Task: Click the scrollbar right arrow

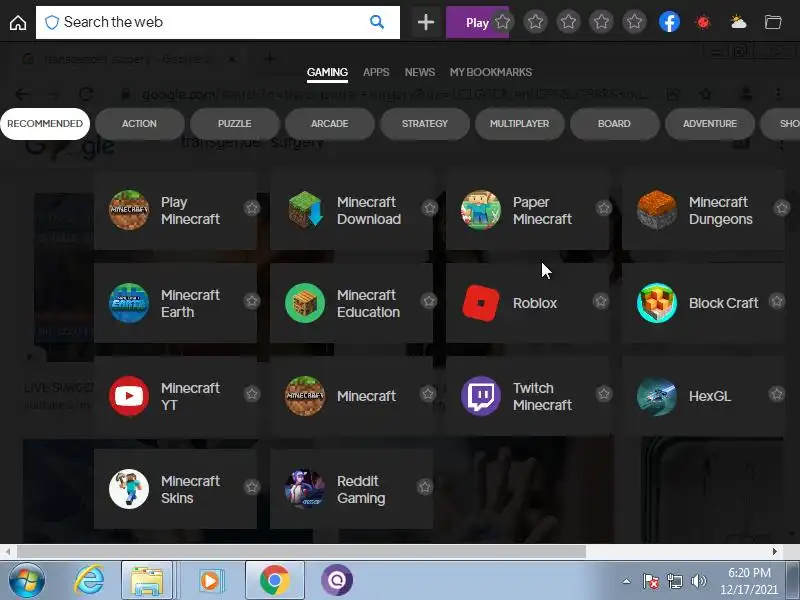Action: pos(774,552)
